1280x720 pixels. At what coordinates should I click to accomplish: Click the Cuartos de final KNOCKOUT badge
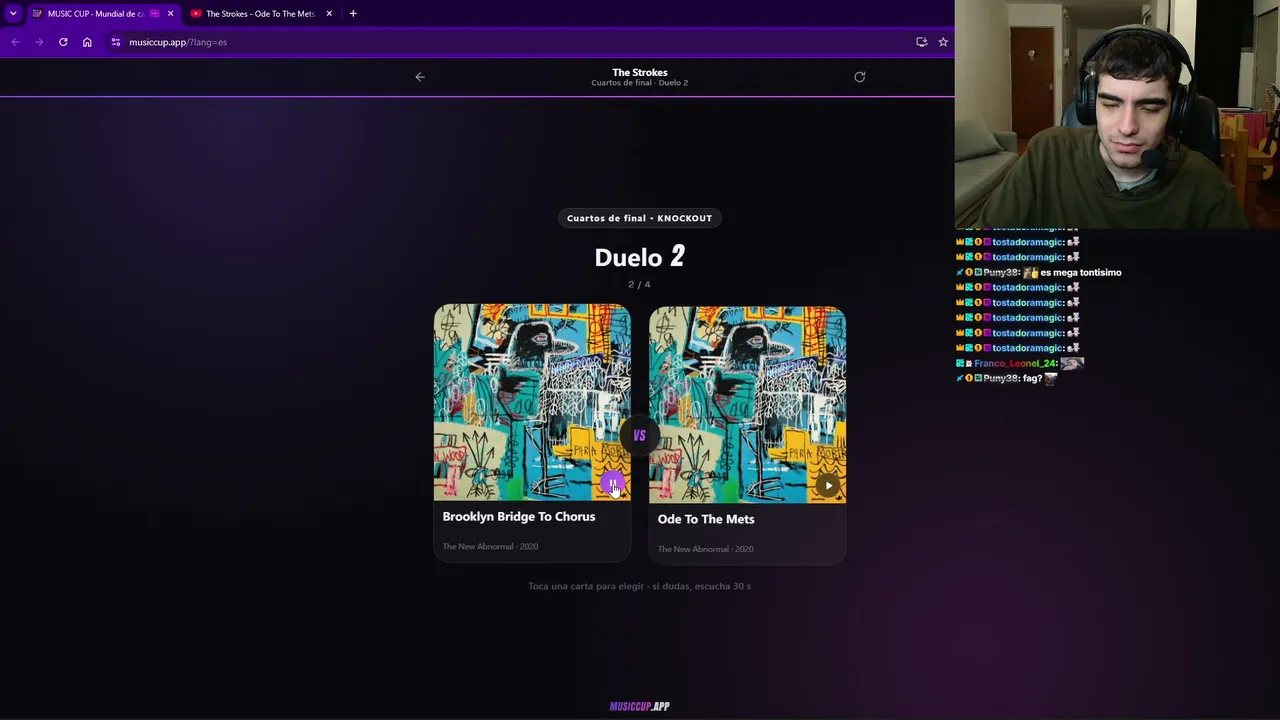640,218
